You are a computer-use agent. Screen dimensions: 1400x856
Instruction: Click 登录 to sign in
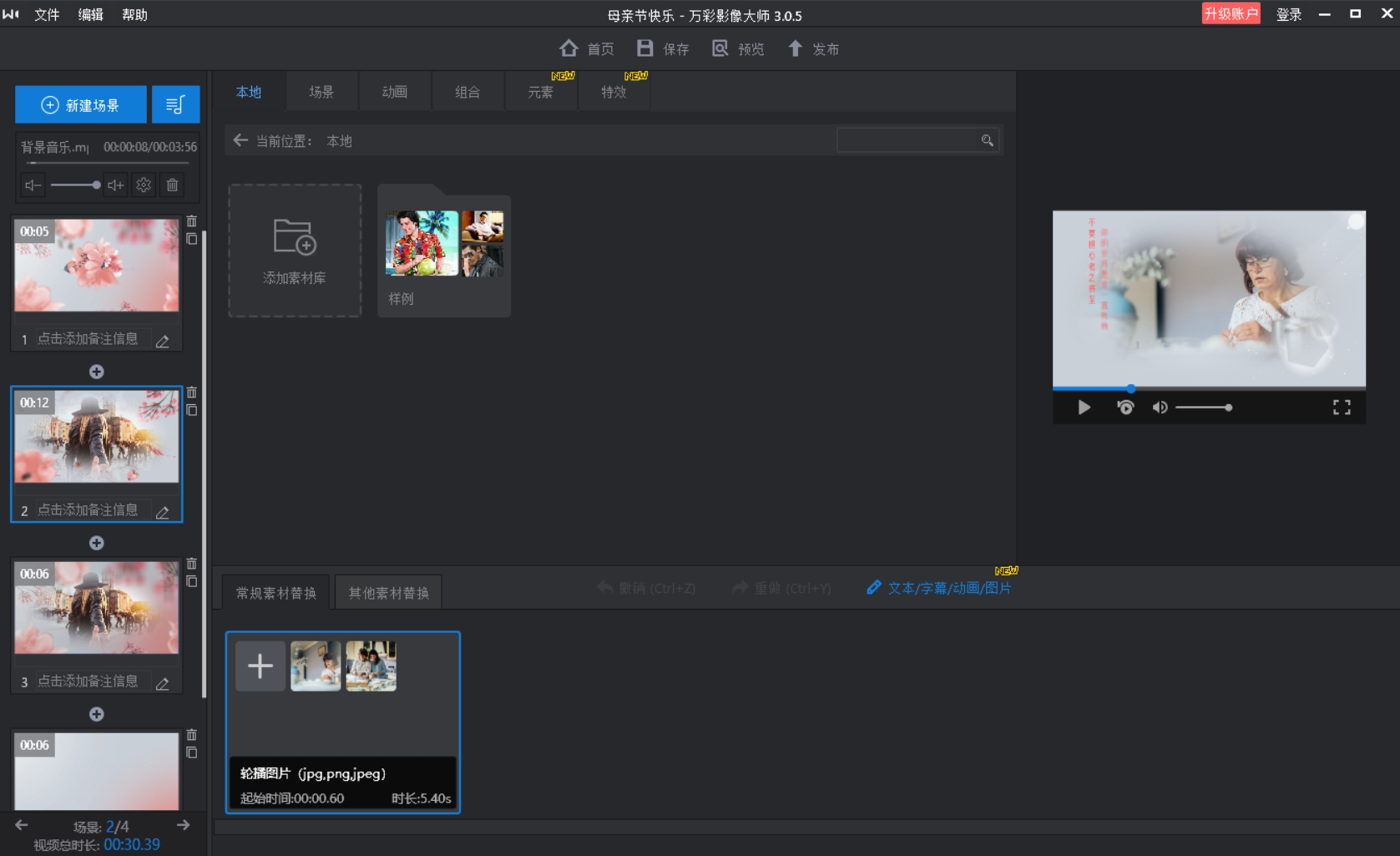(x=1289, y=14)
